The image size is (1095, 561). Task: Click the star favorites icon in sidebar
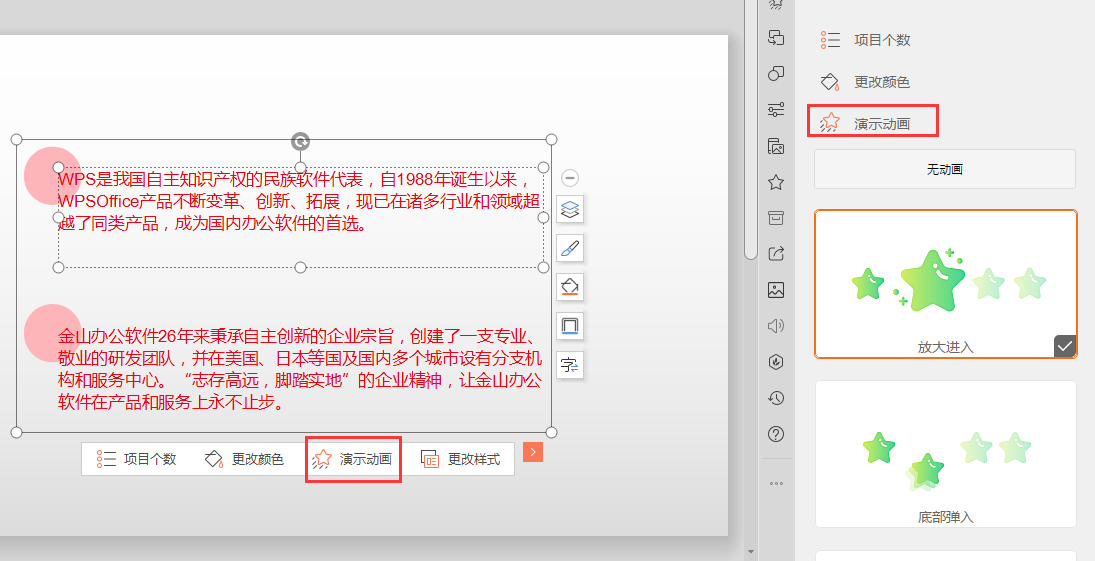(776, 182)
